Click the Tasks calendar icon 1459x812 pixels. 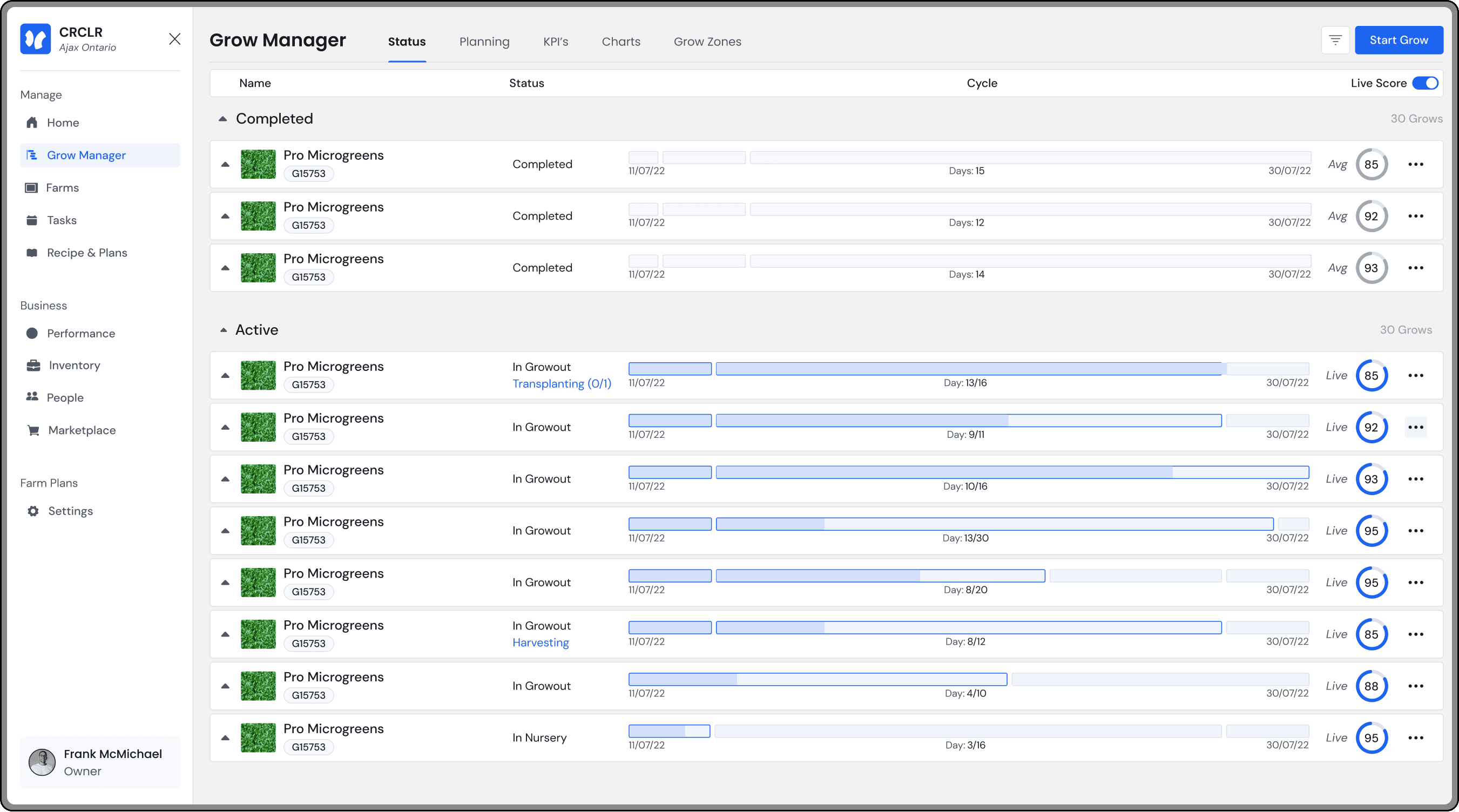coord(32,220)
